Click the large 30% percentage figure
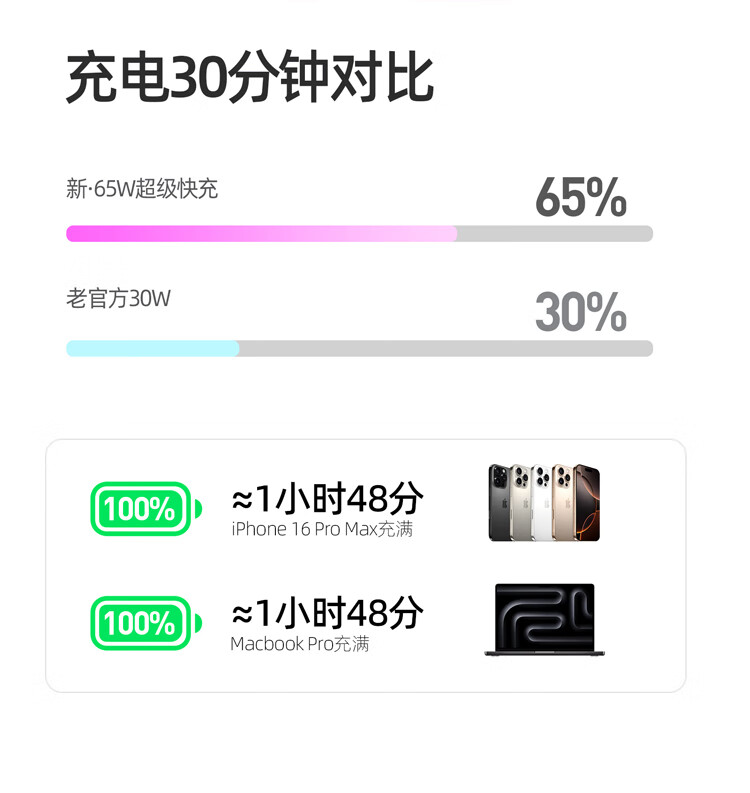The image size is (750, 793). [580, 312]
